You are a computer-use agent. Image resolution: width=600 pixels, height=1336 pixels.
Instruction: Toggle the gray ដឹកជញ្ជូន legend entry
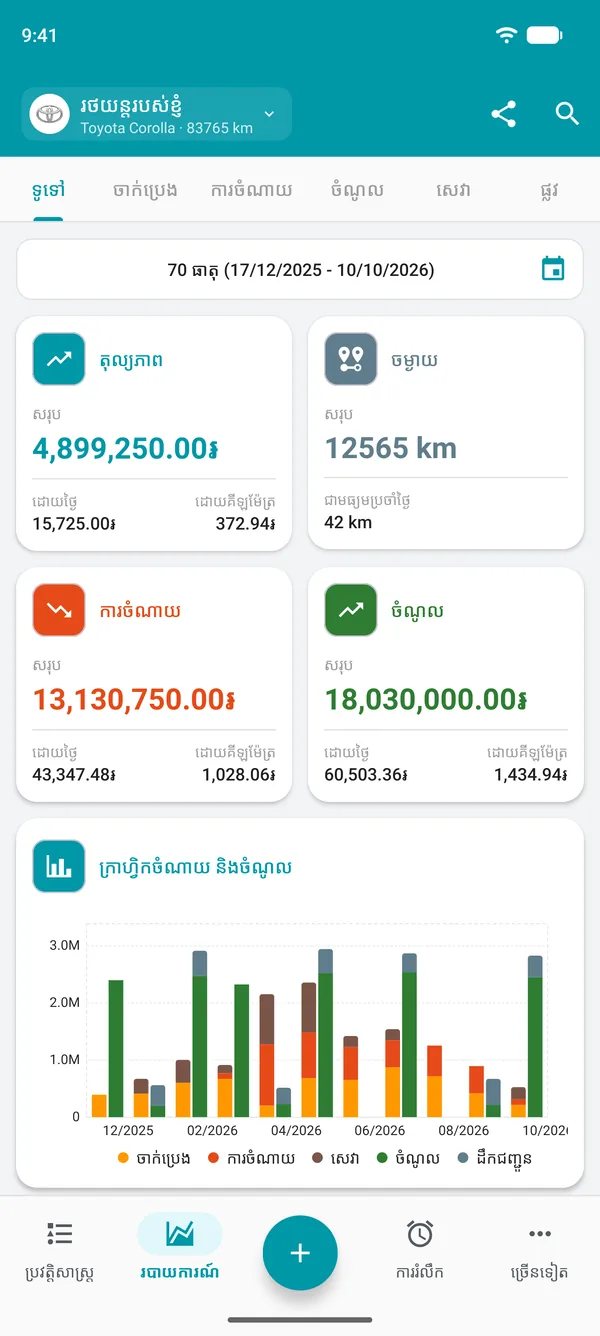(x=494, y=1158)
